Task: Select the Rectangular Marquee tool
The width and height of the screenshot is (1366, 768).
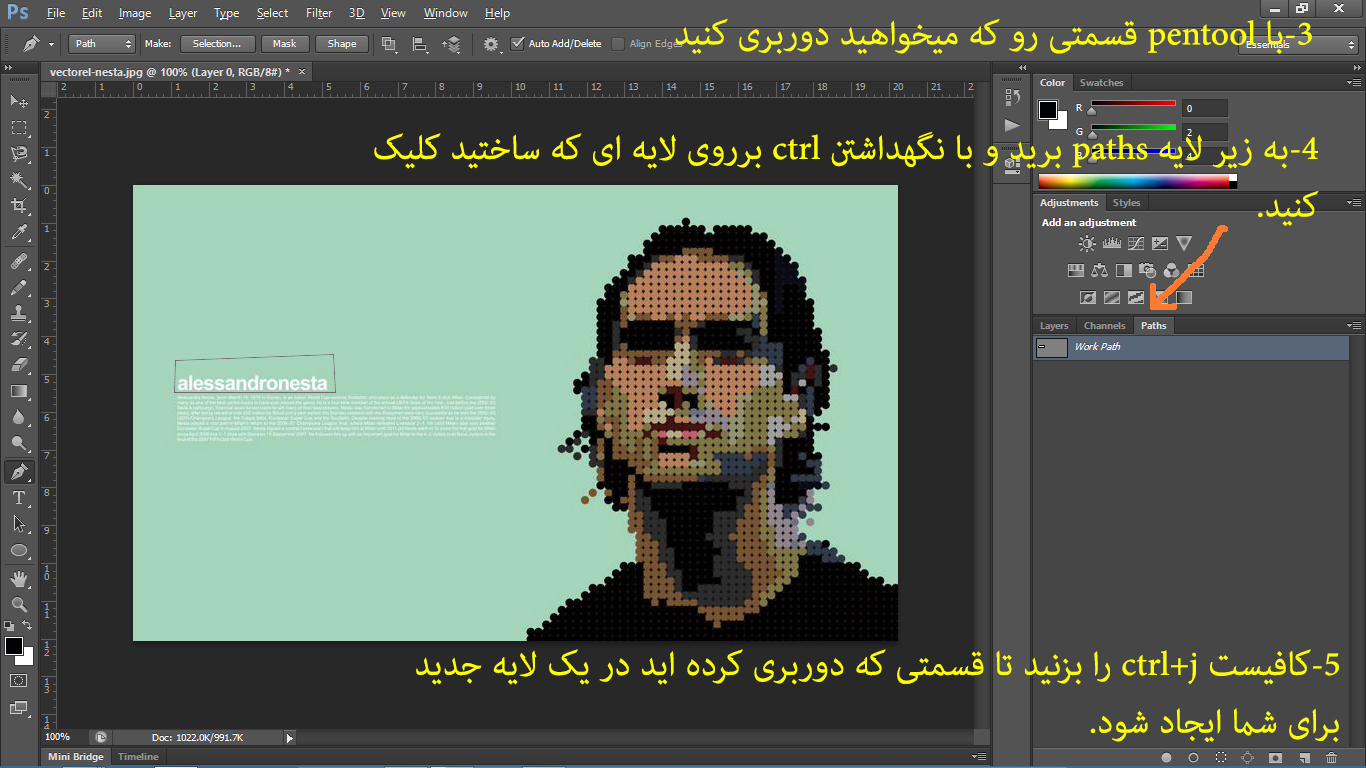Action: (19, 128)
